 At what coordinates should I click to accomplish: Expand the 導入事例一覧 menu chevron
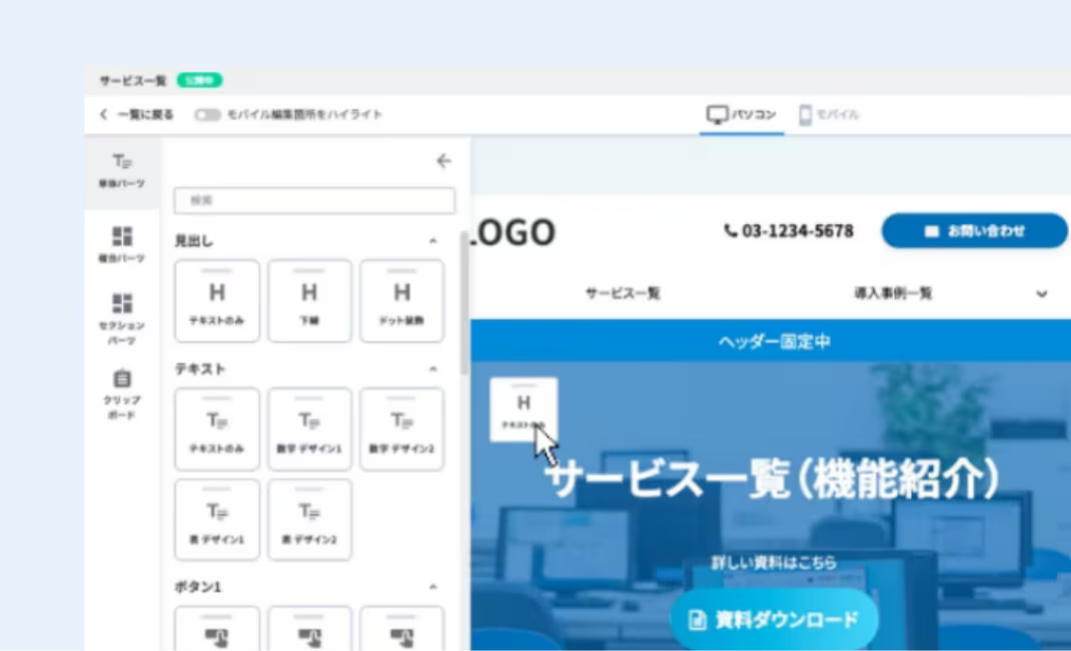tap(1041, 294)
